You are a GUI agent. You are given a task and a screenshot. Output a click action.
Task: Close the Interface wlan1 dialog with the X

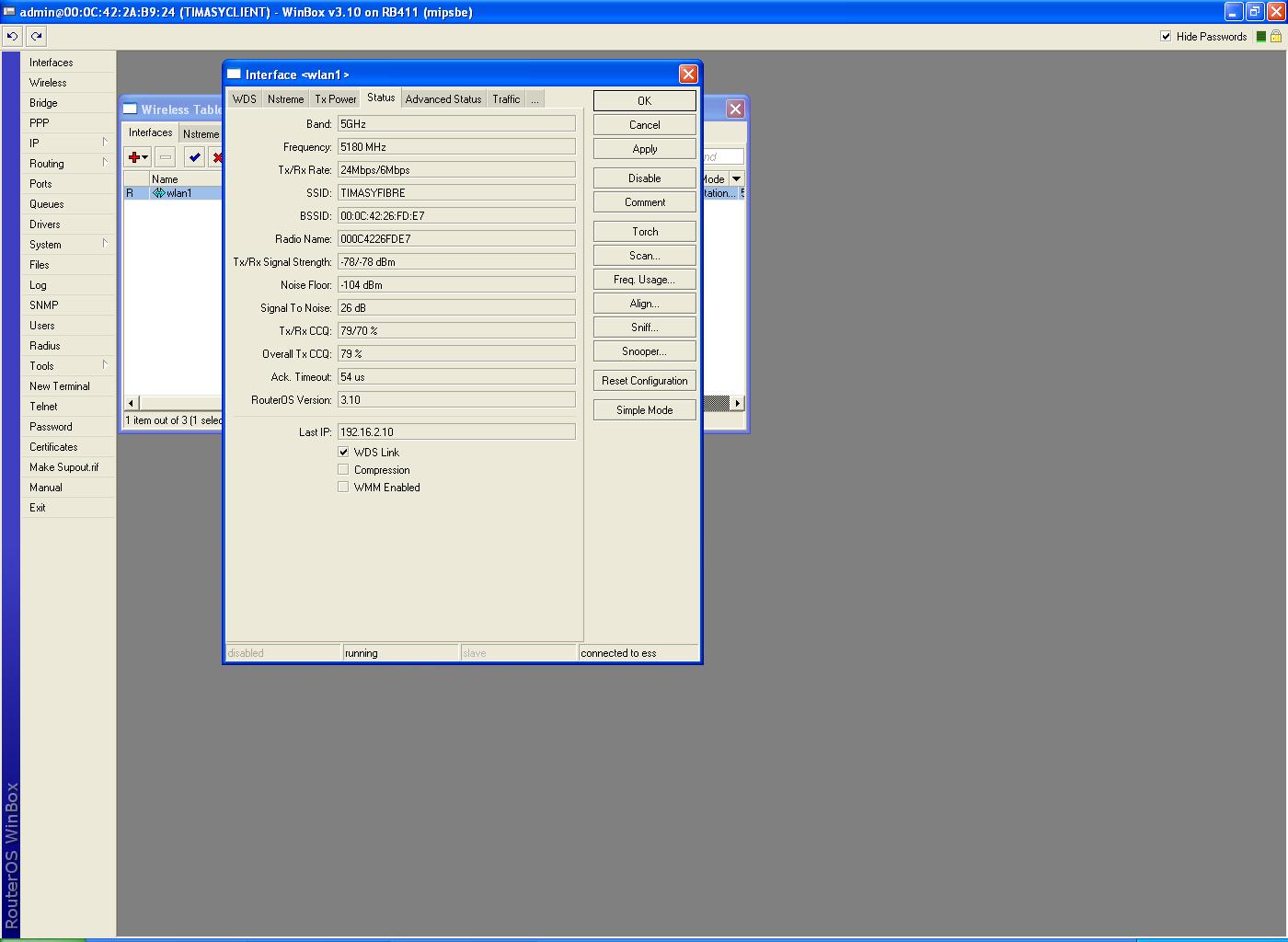[x=688, y=75]
